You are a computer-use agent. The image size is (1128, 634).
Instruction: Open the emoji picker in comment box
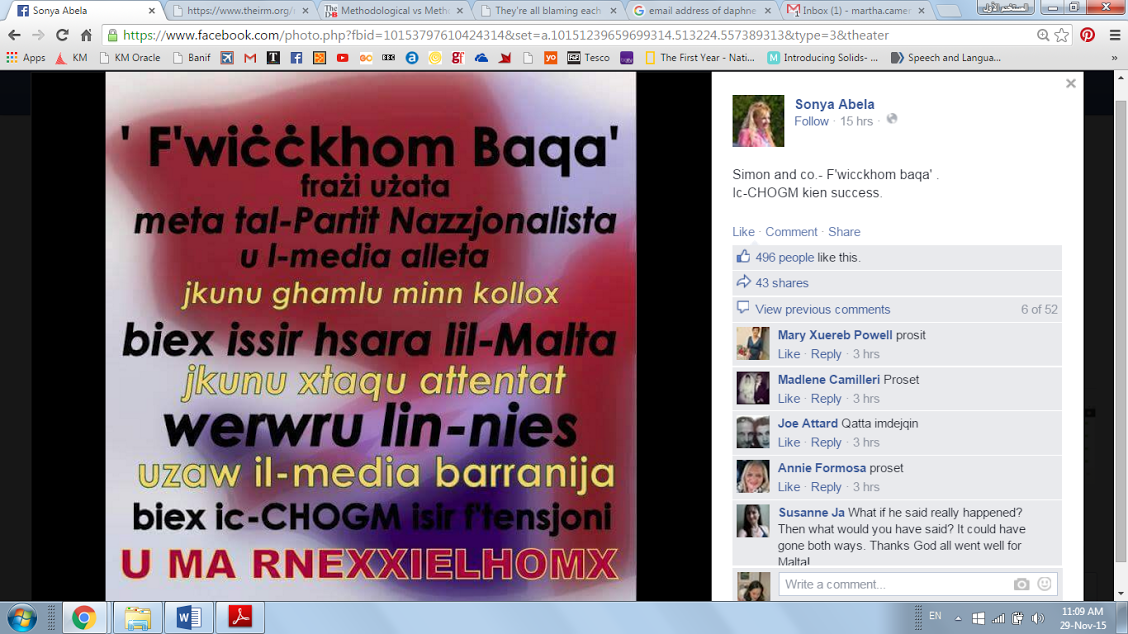[x=1044, y=584]
